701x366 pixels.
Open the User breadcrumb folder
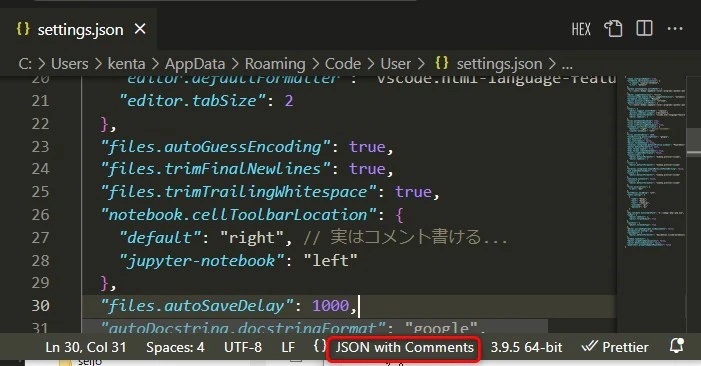(396, 64)
